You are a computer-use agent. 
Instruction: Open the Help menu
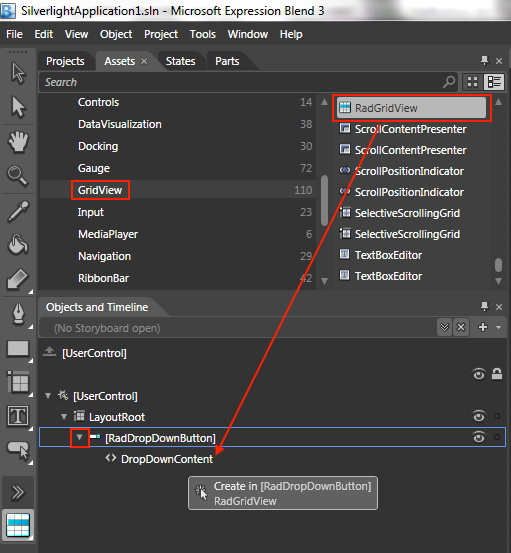(291, 34)
